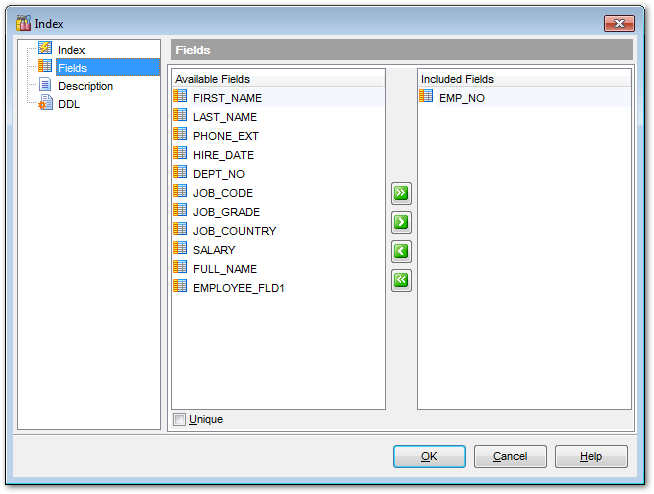Select the JOB_COUNTRY field in the list
The image size is (654, 494).
[x=234, y=231]
